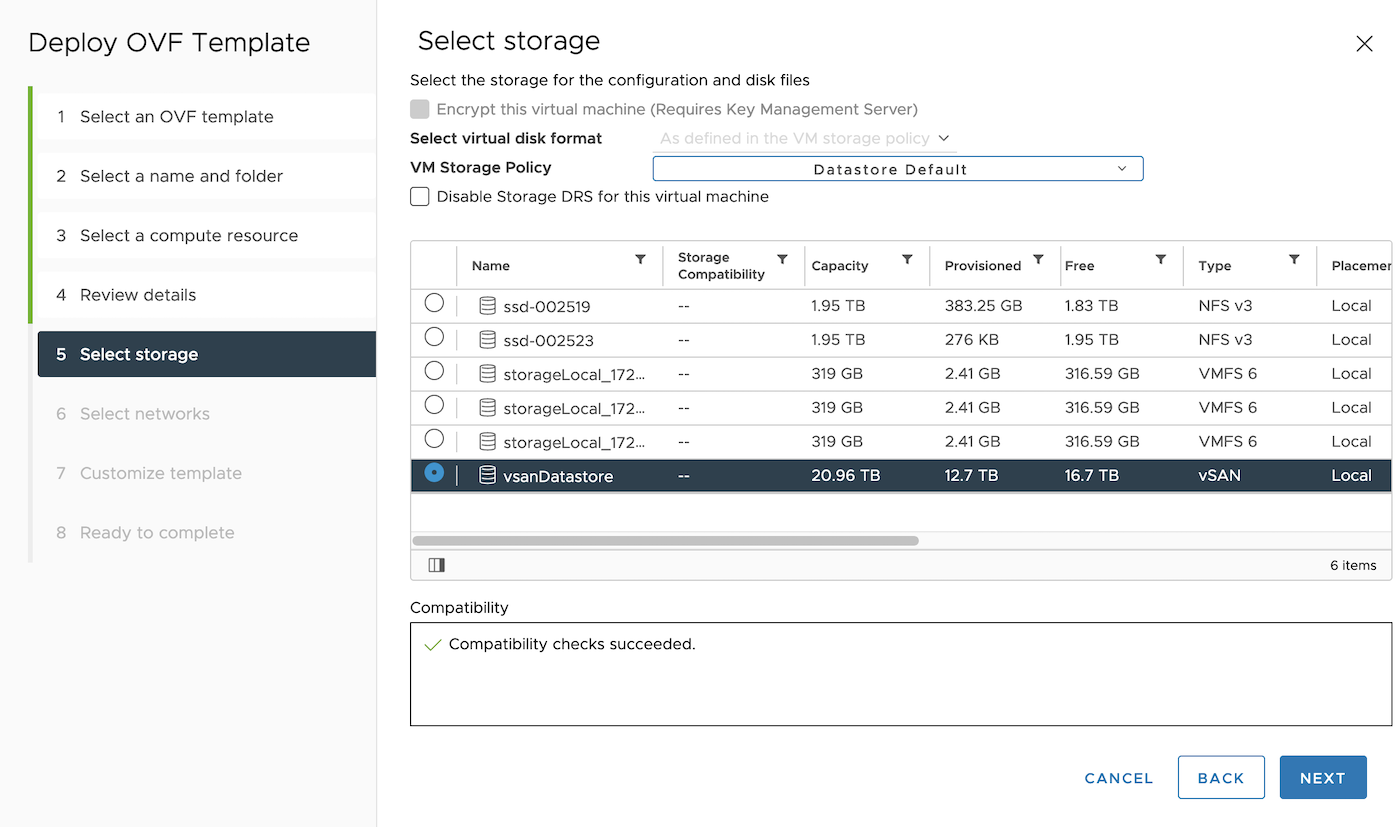Select the first storageLocal_172 datastore
This screenshot has height=827, width=1395.
click(433, 373)
